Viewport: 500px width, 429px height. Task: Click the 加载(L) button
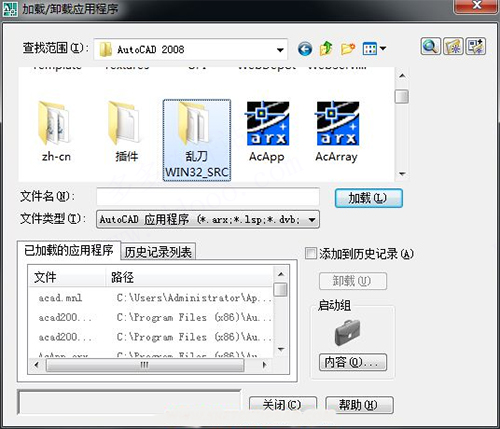tap(368, 198)
